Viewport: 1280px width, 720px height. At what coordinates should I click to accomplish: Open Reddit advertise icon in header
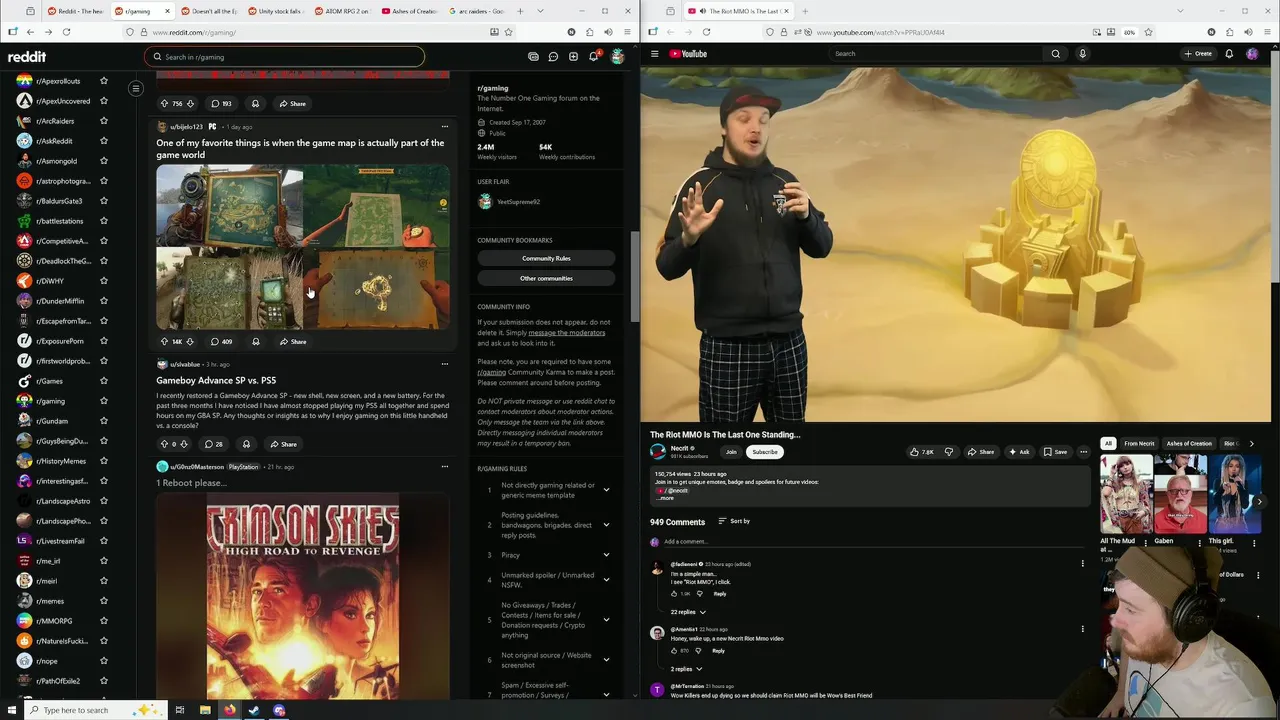click(x=533, y=57)
